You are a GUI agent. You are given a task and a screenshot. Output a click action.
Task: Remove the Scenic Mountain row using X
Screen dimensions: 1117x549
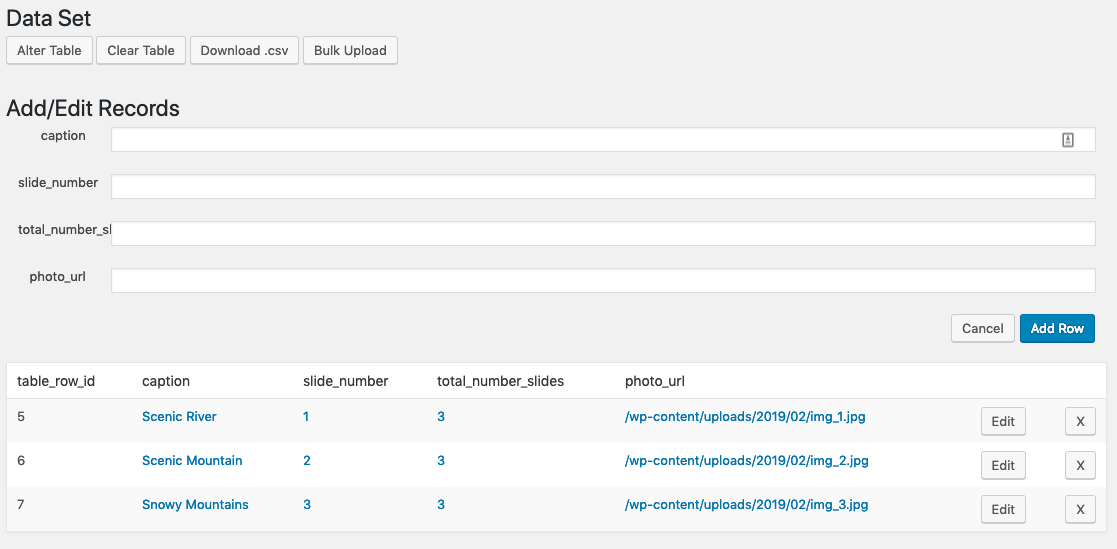[1080, 466]
